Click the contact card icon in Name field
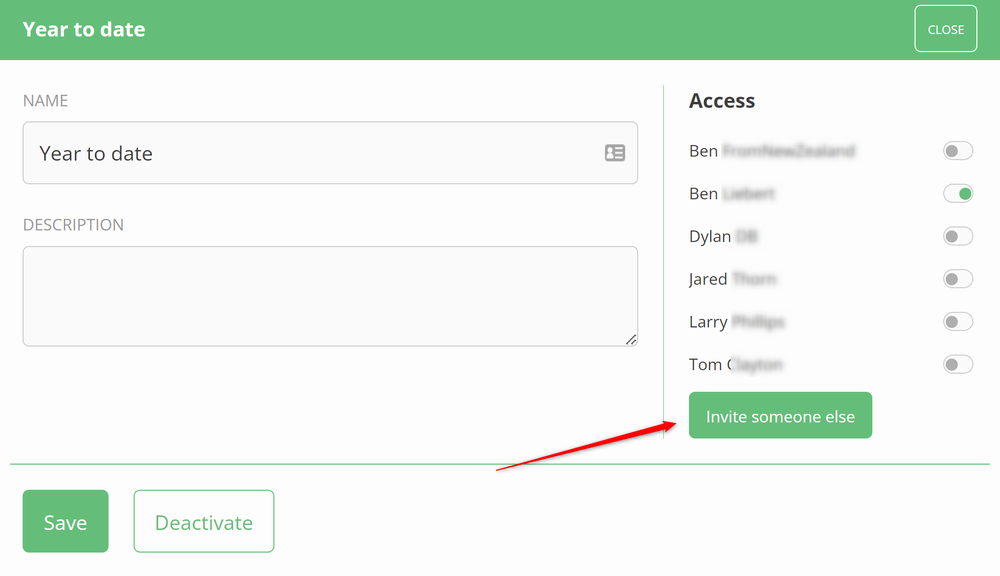 [x=615, y=153]
